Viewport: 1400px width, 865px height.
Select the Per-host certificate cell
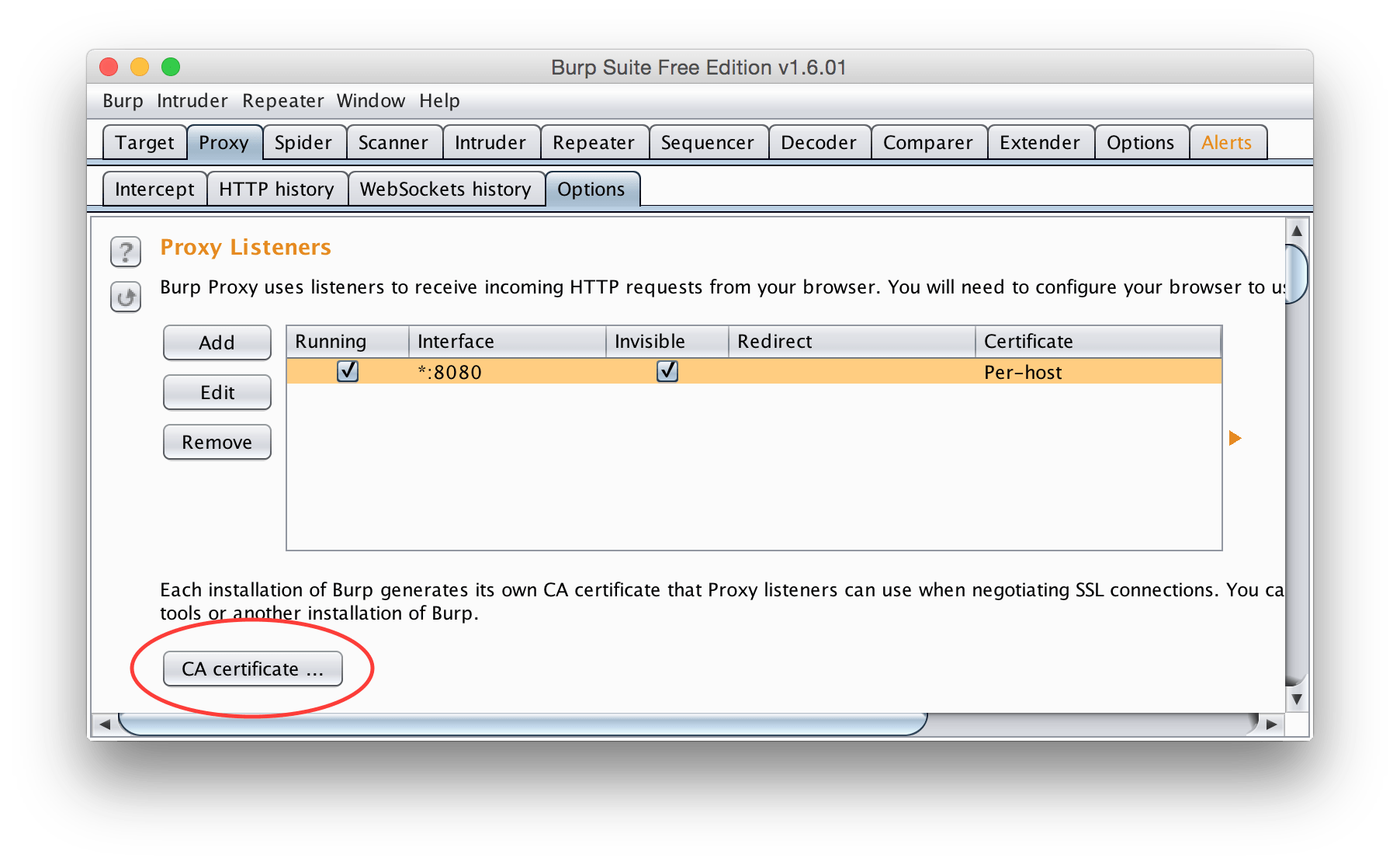coord(1098,372)
